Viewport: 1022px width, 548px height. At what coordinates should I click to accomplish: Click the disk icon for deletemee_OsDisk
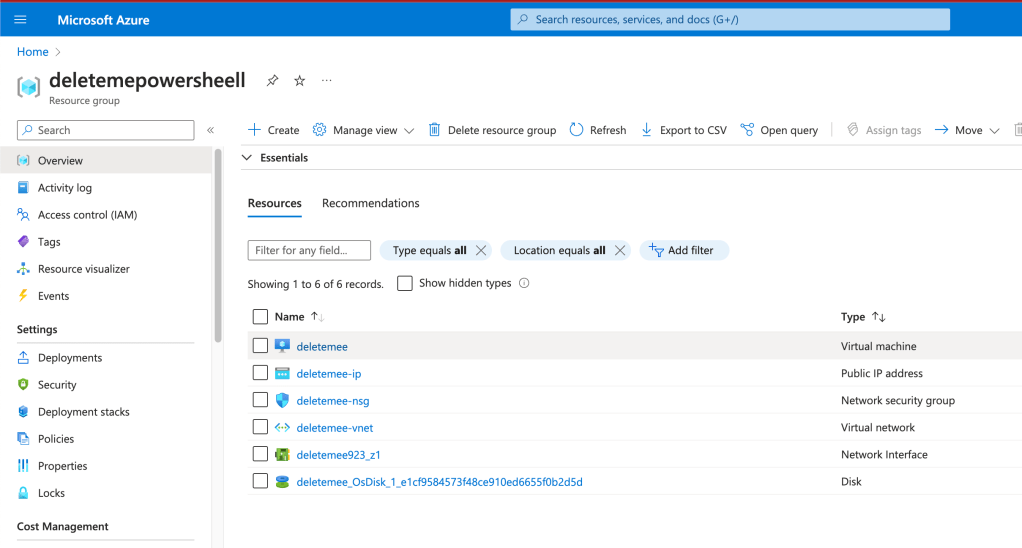pos(282,482)
